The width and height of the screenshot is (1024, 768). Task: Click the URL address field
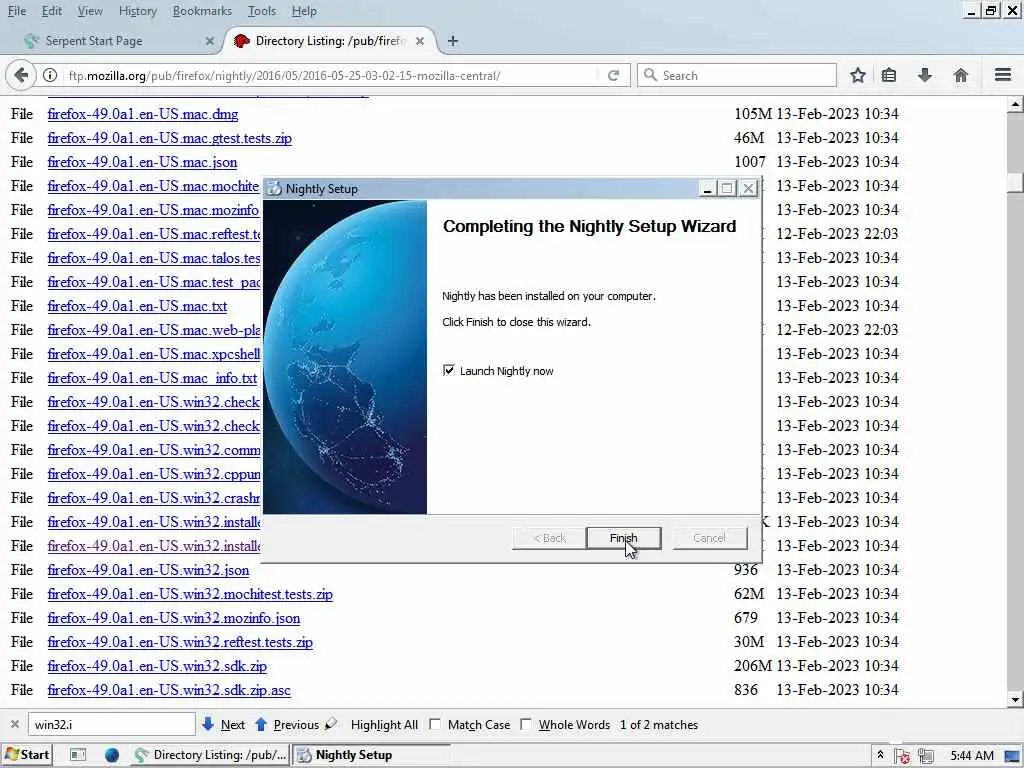point(330,76)
